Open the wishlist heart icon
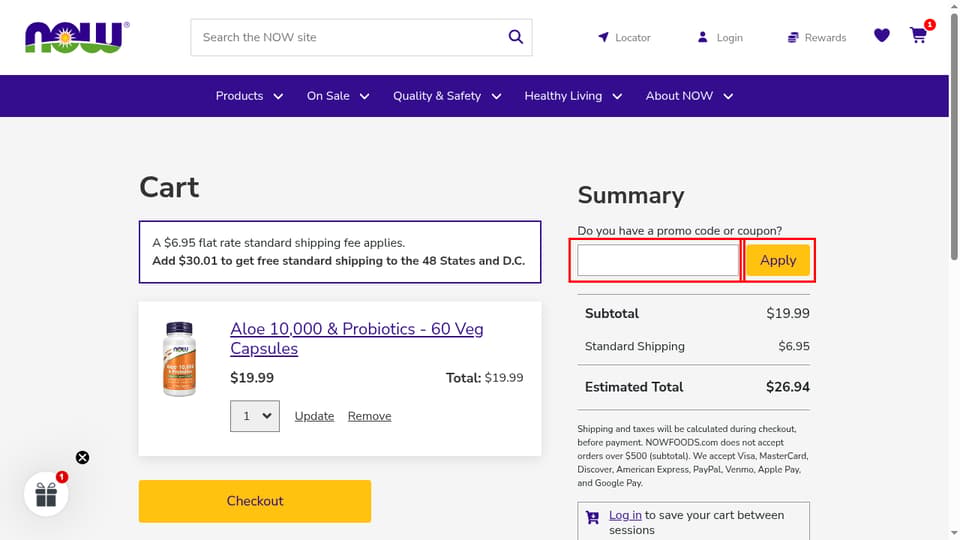 pos(882,36)
